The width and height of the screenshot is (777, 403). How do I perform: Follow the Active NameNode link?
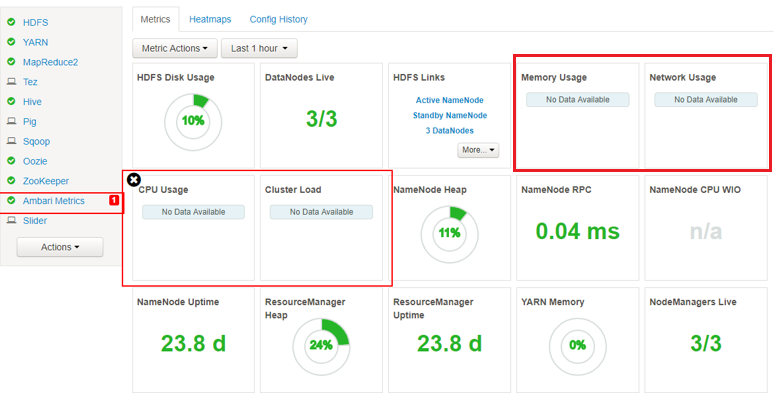(x=450, y=100)
